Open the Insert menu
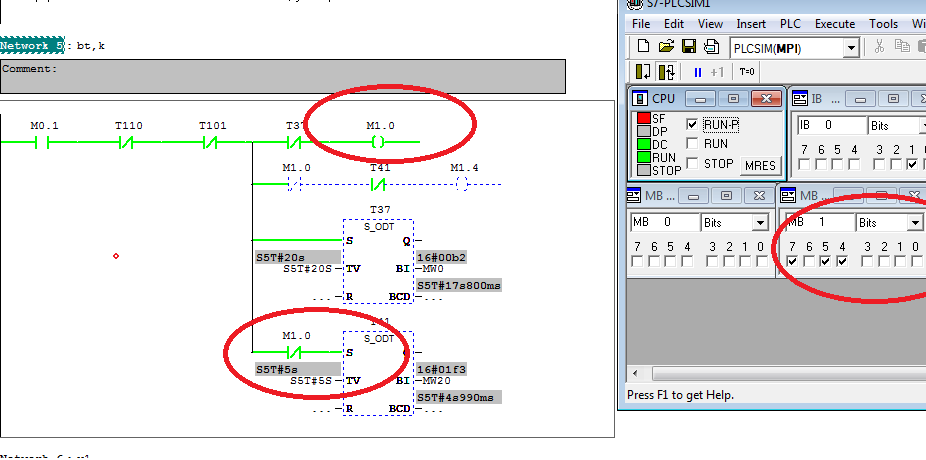926x460 pixels. pos(751,24)
